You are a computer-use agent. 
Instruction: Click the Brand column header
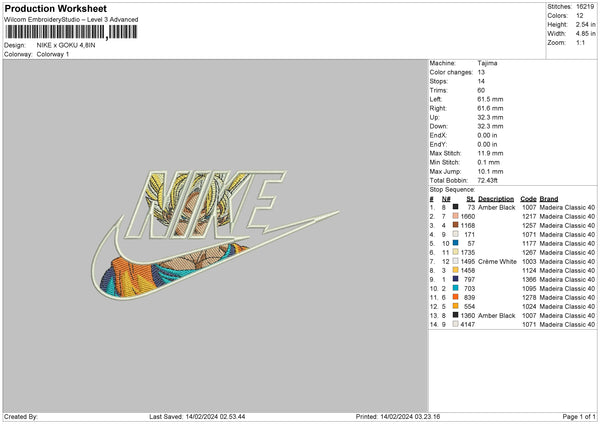tap(549, 199)
